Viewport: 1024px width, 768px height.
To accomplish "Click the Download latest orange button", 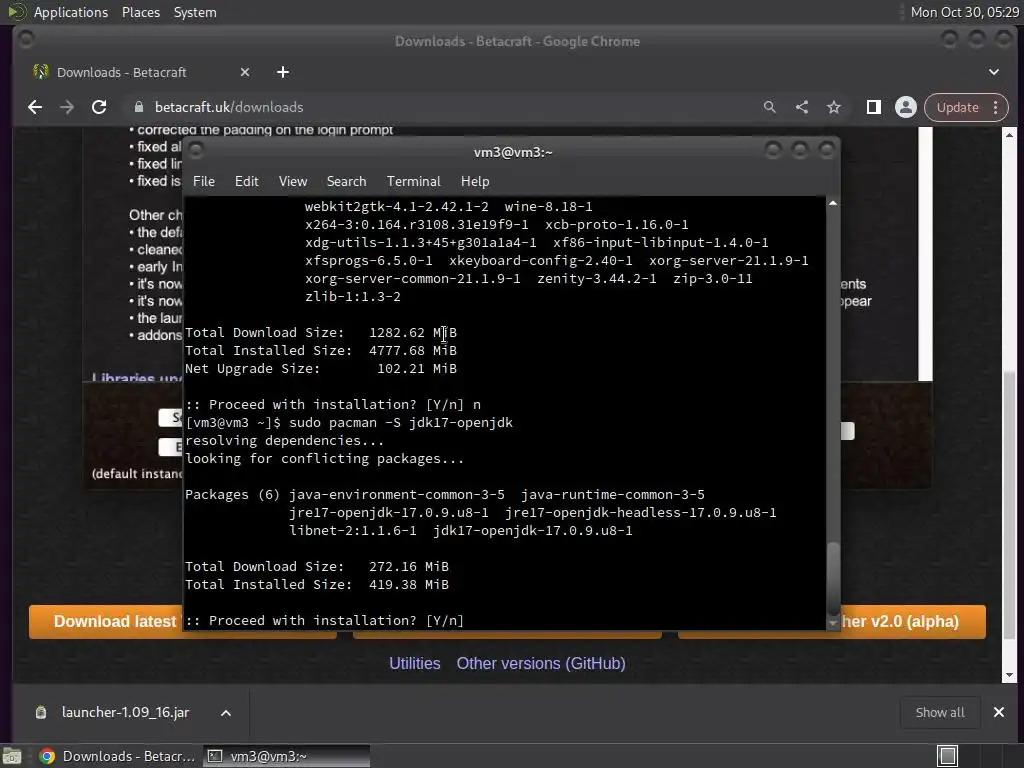I will (x=106, y=621).
